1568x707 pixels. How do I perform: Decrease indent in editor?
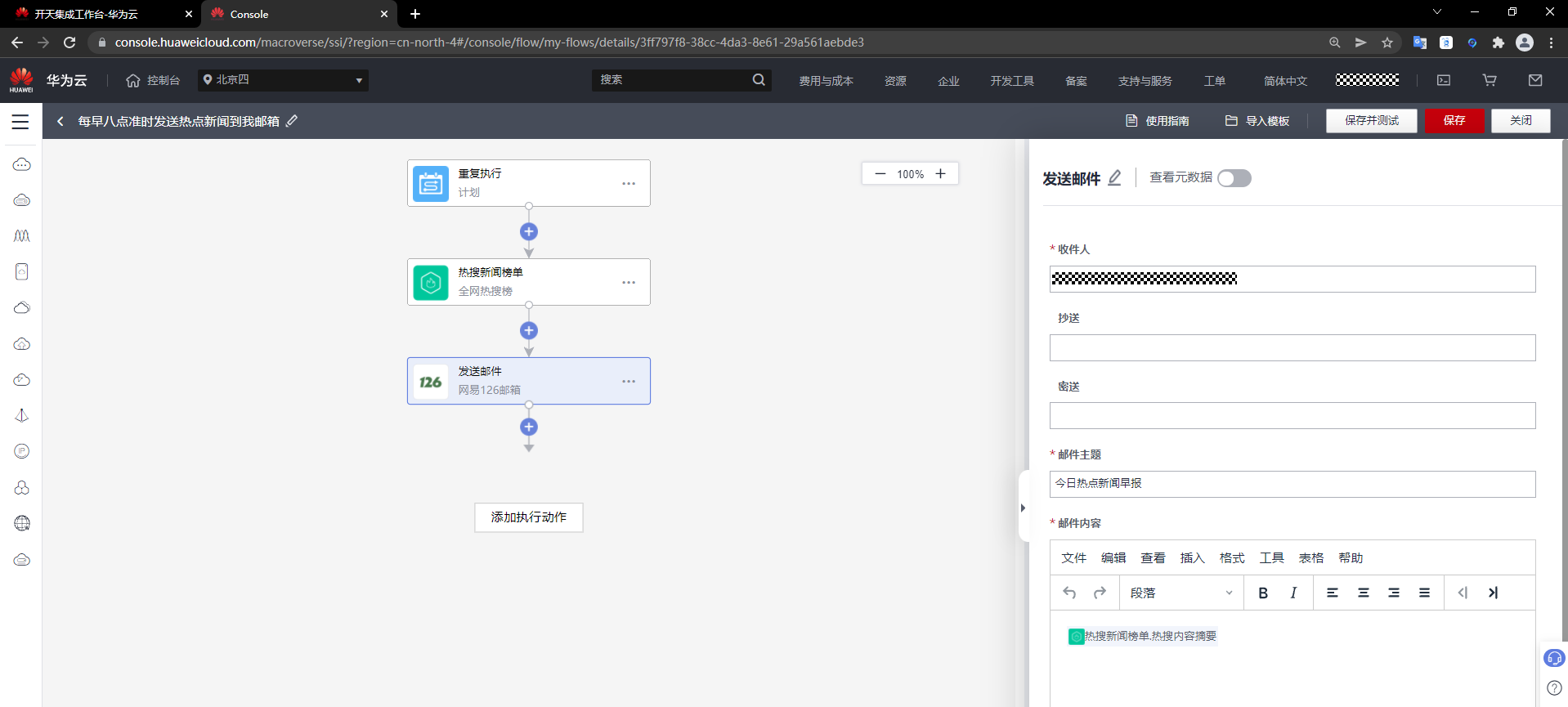(x=1463, y=593)
